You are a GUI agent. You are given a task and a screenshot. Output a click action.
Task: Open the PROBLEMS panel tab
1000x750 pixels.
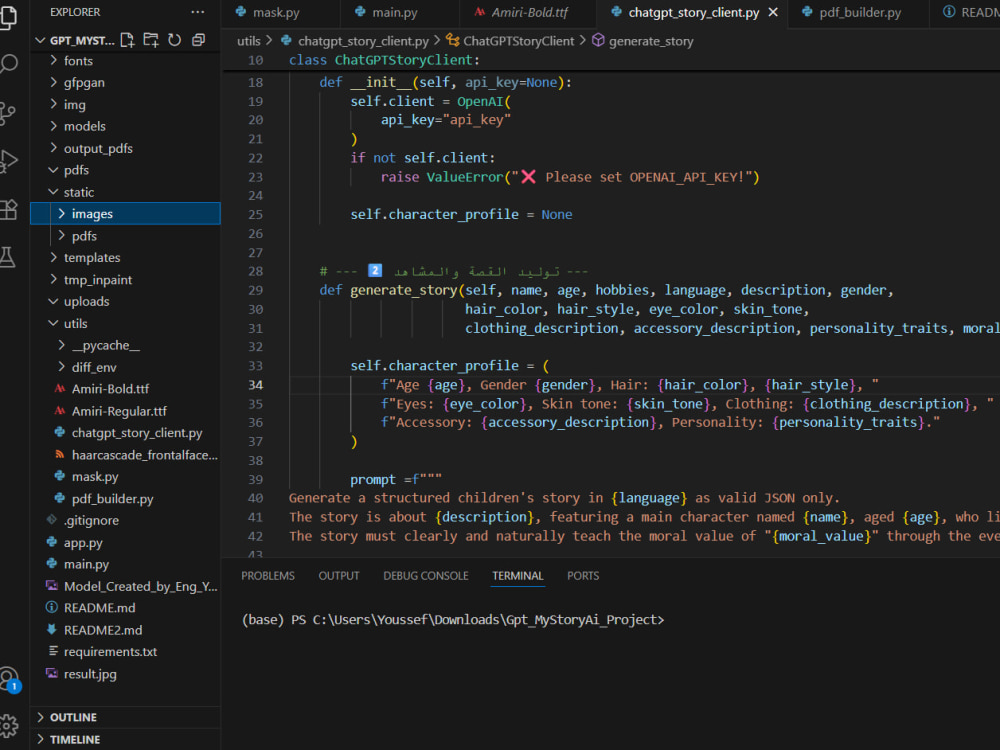(268, 576)
